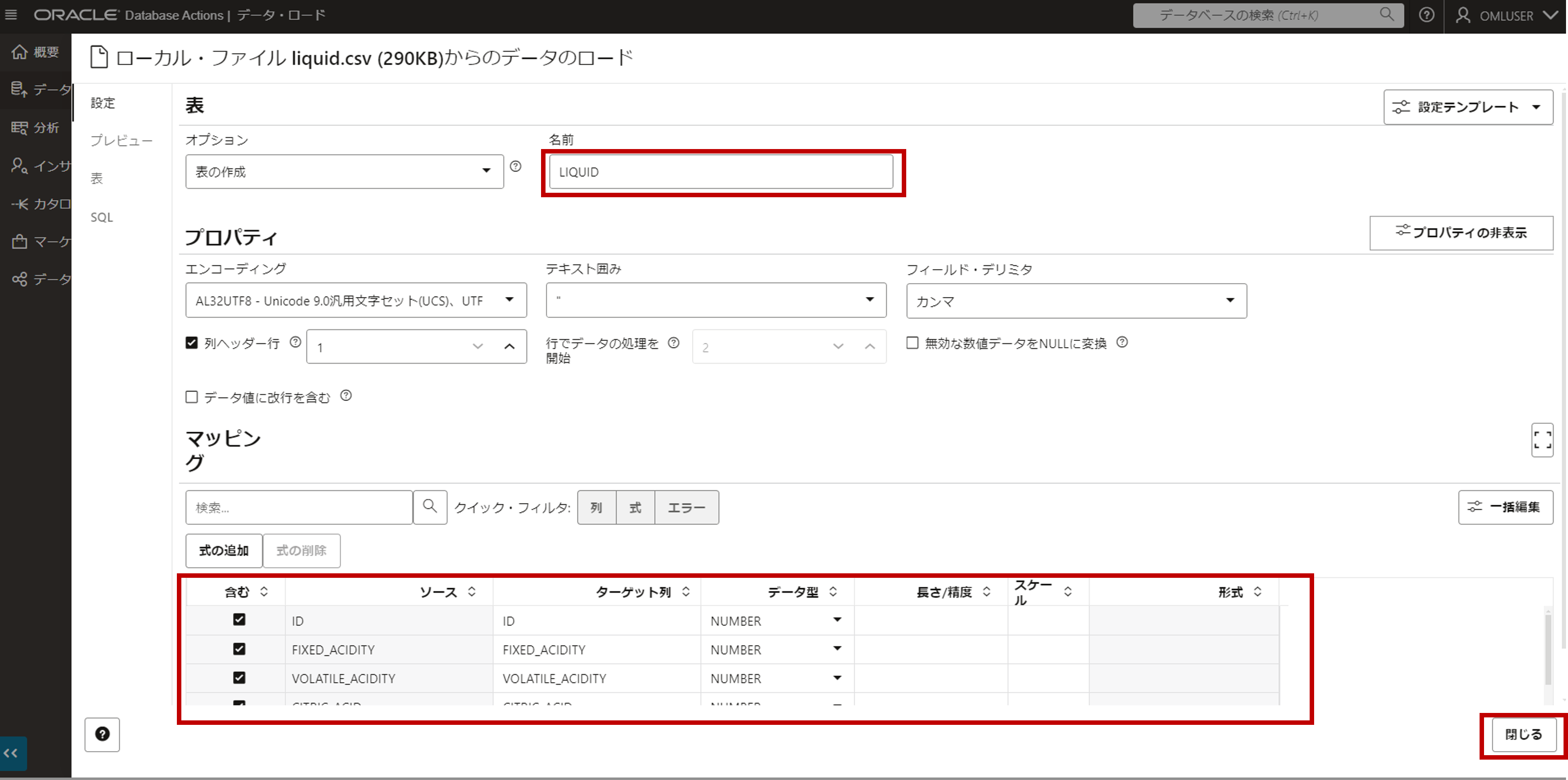Expand mapping table to fullscreen
The height and width of the screenshot is (780, 1568).
(1542, 440)
